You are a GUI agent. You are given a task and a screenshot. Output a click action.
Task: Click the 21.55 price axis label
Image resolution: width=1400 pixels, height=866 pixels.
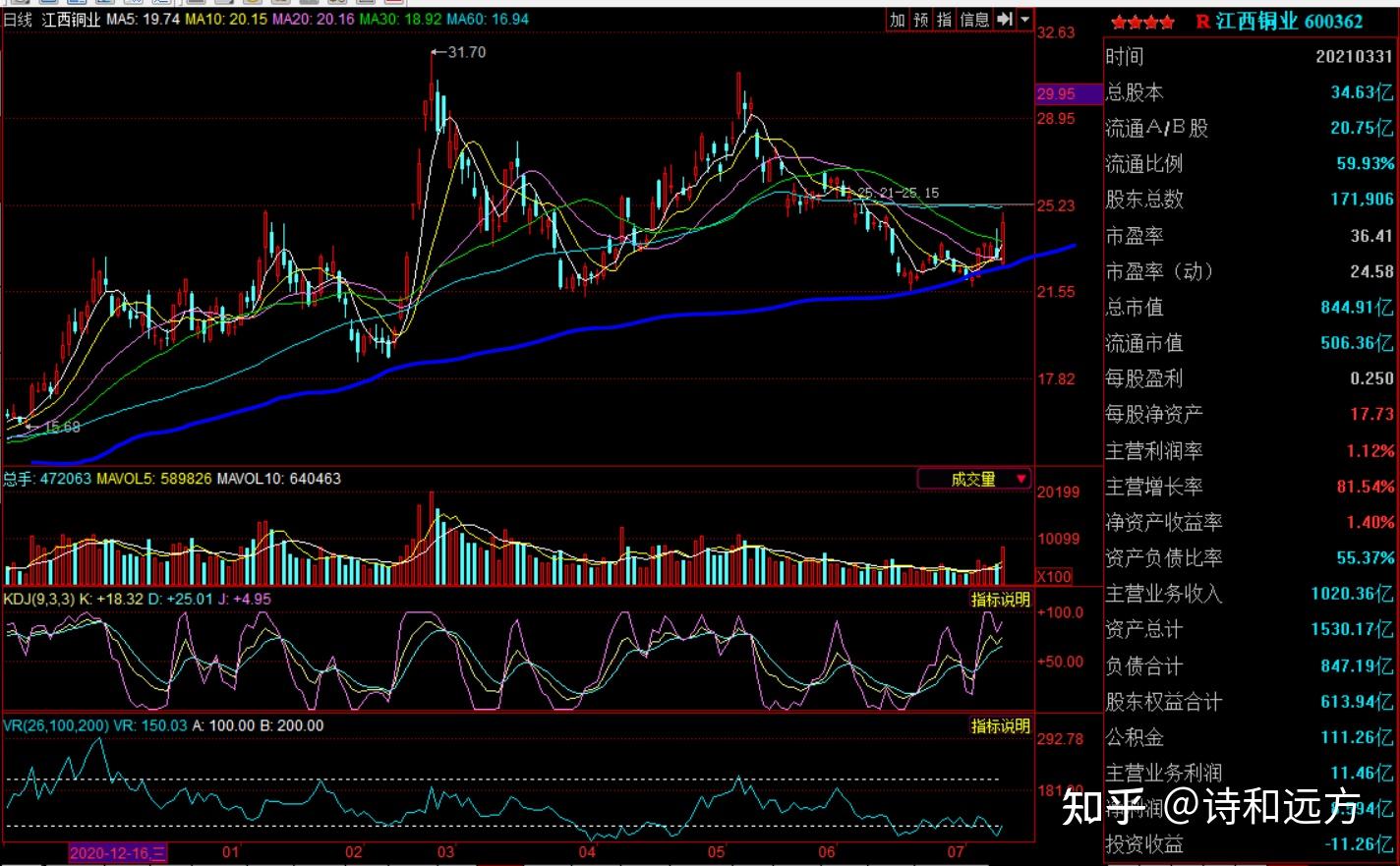tap(1056, 292)
